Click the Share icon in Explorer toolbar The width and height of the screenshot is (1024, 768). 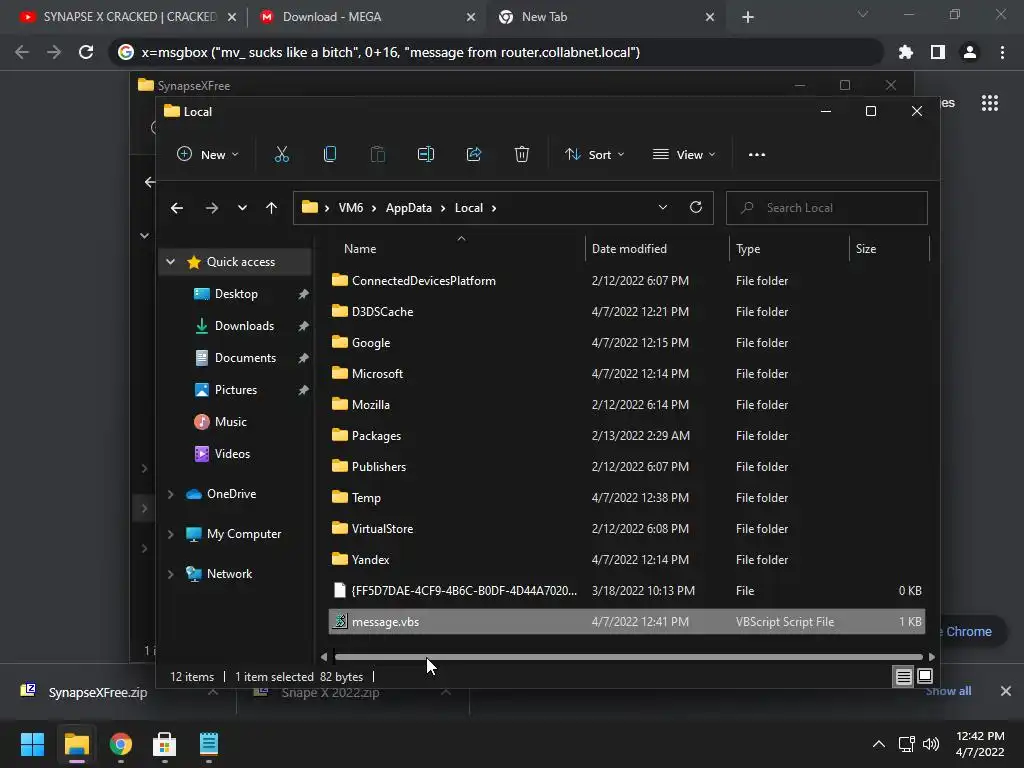click(x=473, y=155)
